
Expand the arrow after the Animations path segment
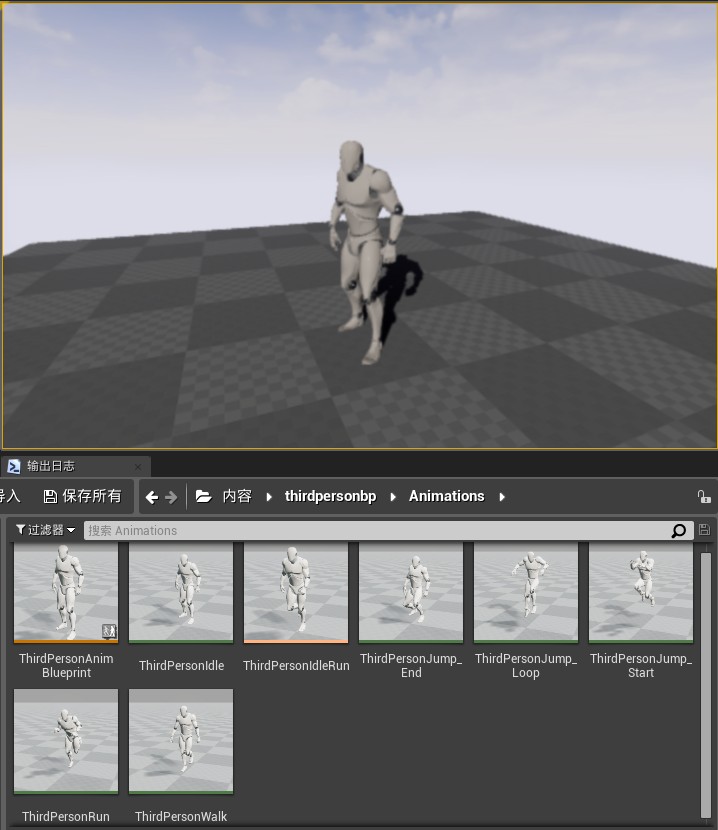tap(501, 497)
